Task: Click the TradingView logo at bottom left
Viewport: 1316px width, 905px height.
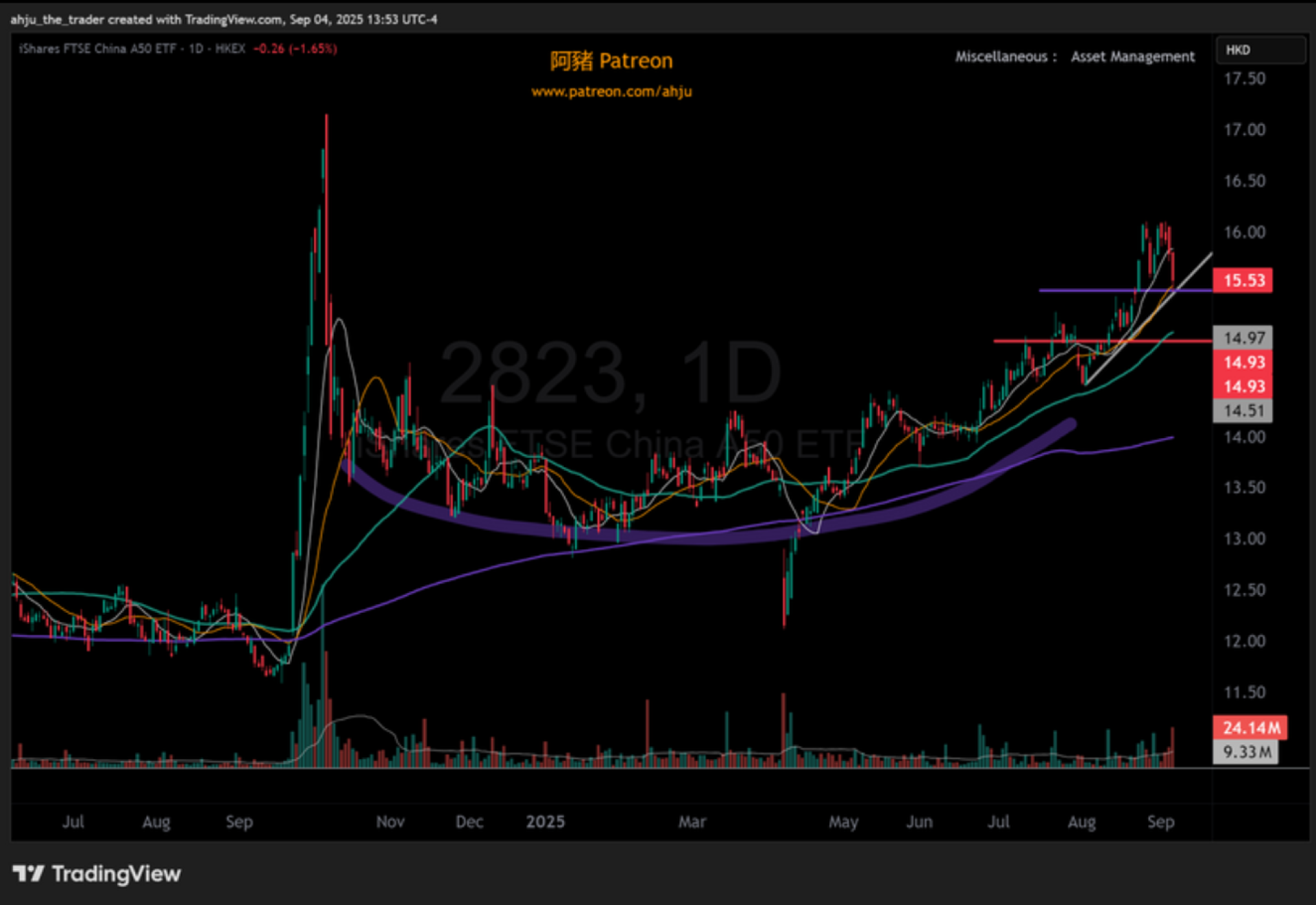Action: pos(97,873)
